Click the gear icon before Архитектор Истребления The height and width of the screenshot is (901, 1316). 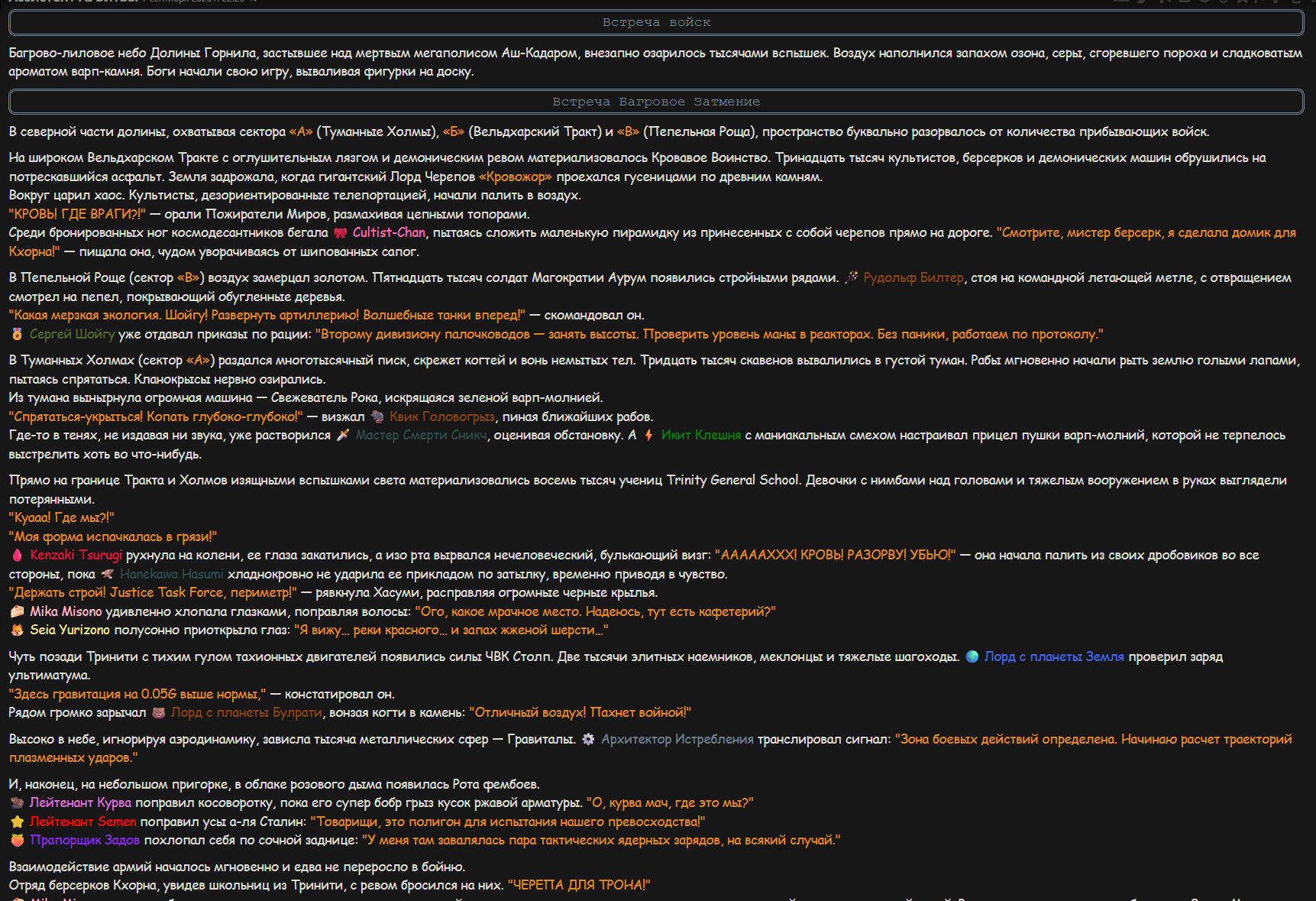click(588, 739)
